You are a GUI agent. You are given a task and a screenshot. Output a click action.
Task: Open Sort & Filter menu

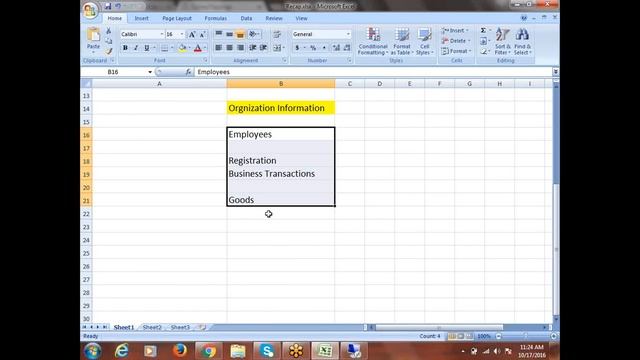[502, 41]
